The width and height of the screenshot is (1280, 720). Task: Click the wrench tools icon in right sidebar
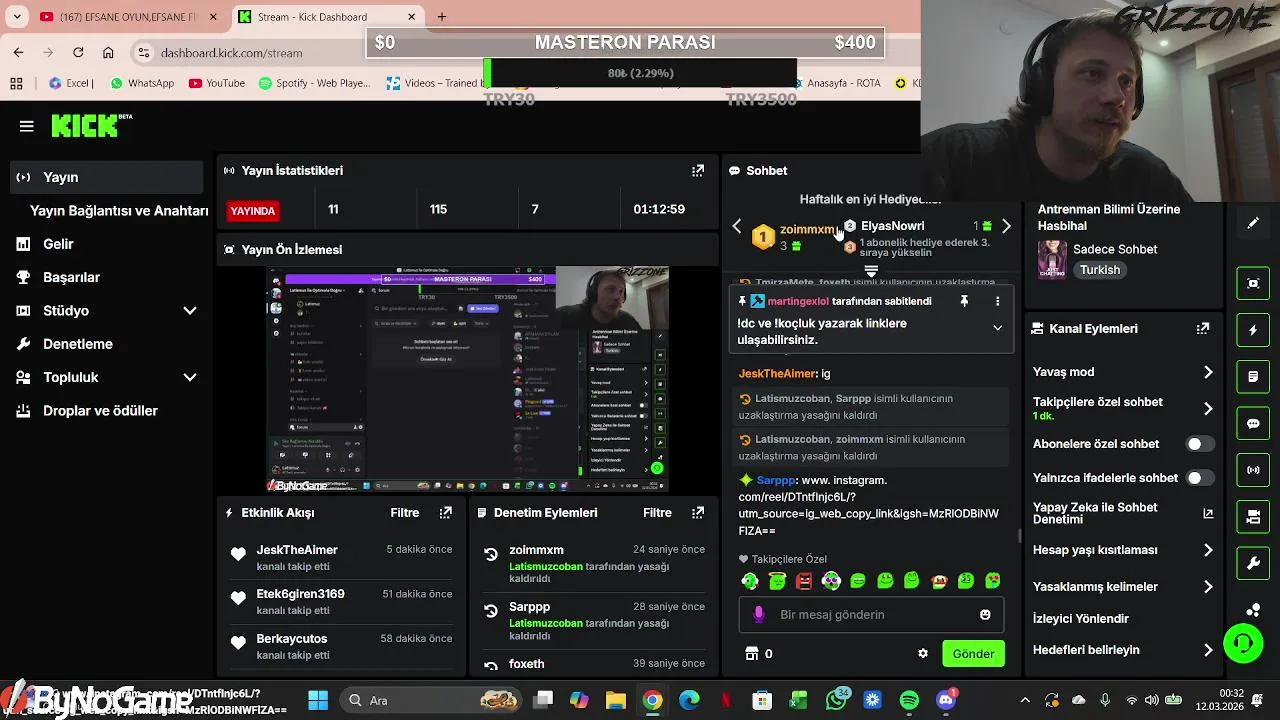coord(1253,563)
